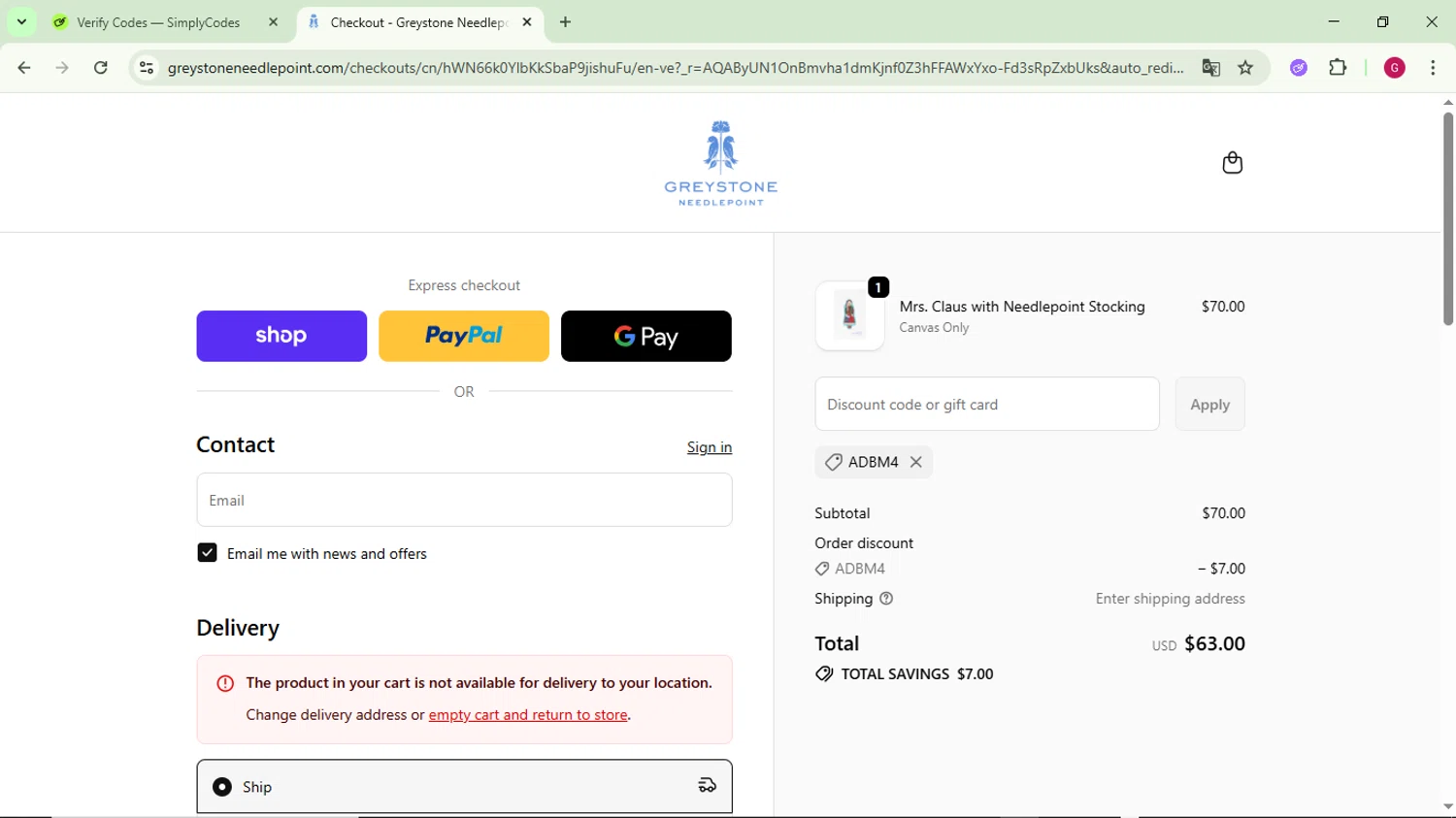
Task: Pay with Google Pay button
Action: pos(646,336)
